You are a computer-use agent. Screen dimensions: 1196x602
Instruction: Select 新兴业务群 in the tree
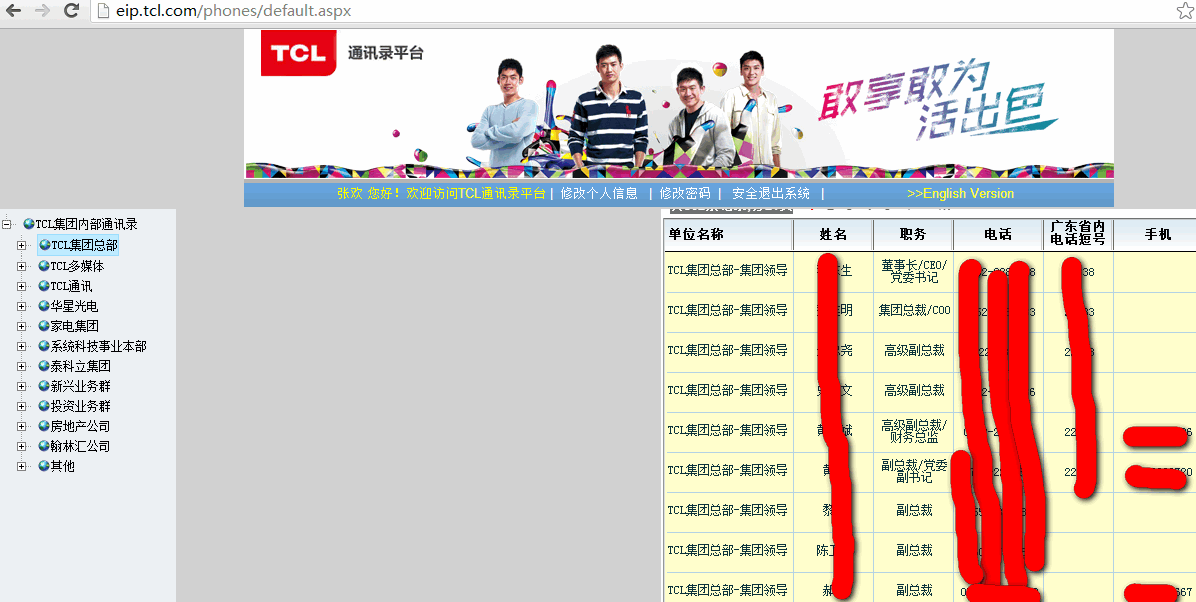(80, 385)
